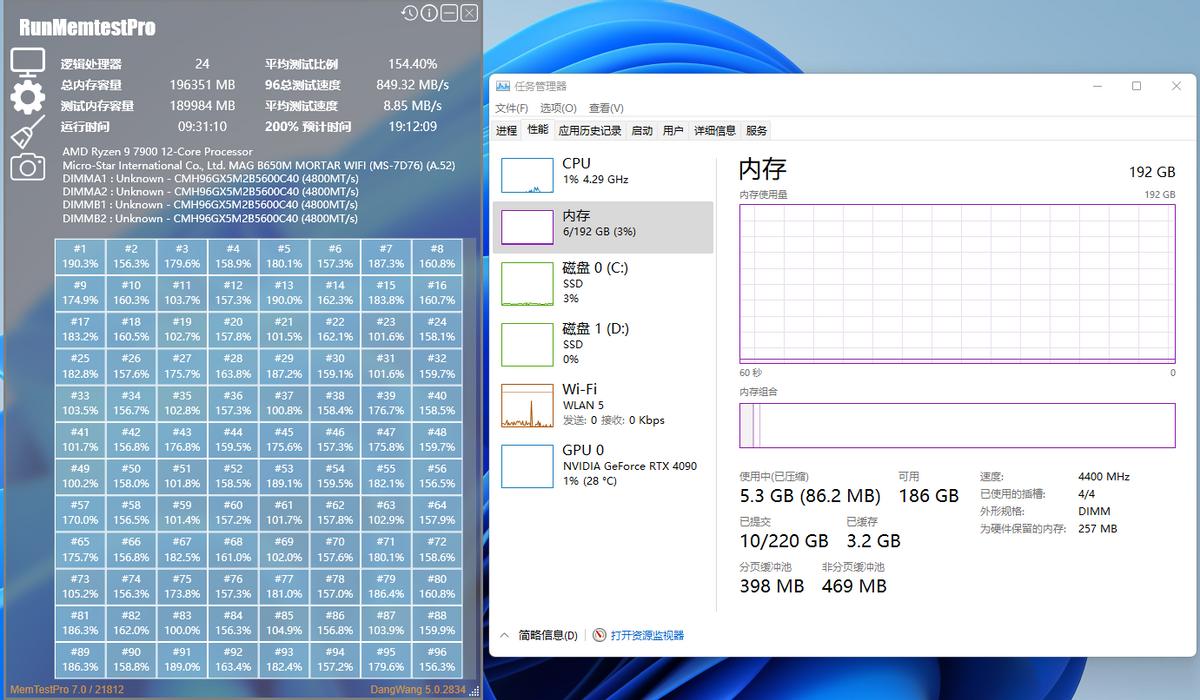Switch to the 服务 tab
The width and height of the screenshot is (1200, 700).
click(x=755, y=129)
